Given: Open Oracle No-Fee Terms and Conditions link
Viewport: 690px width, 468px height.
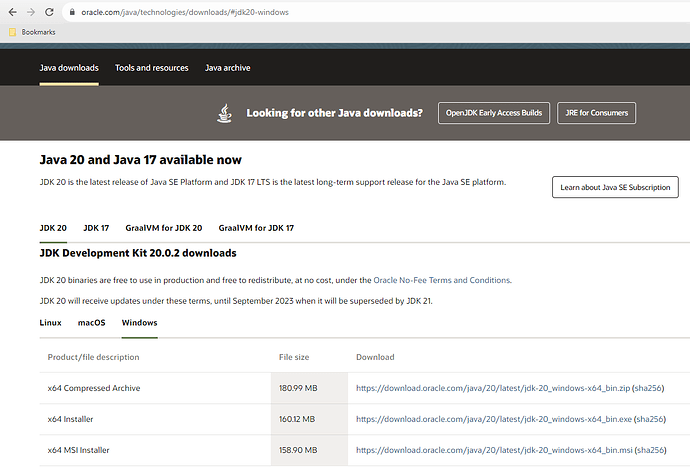Looking at the screenshot, I should (x=442, y=280).
